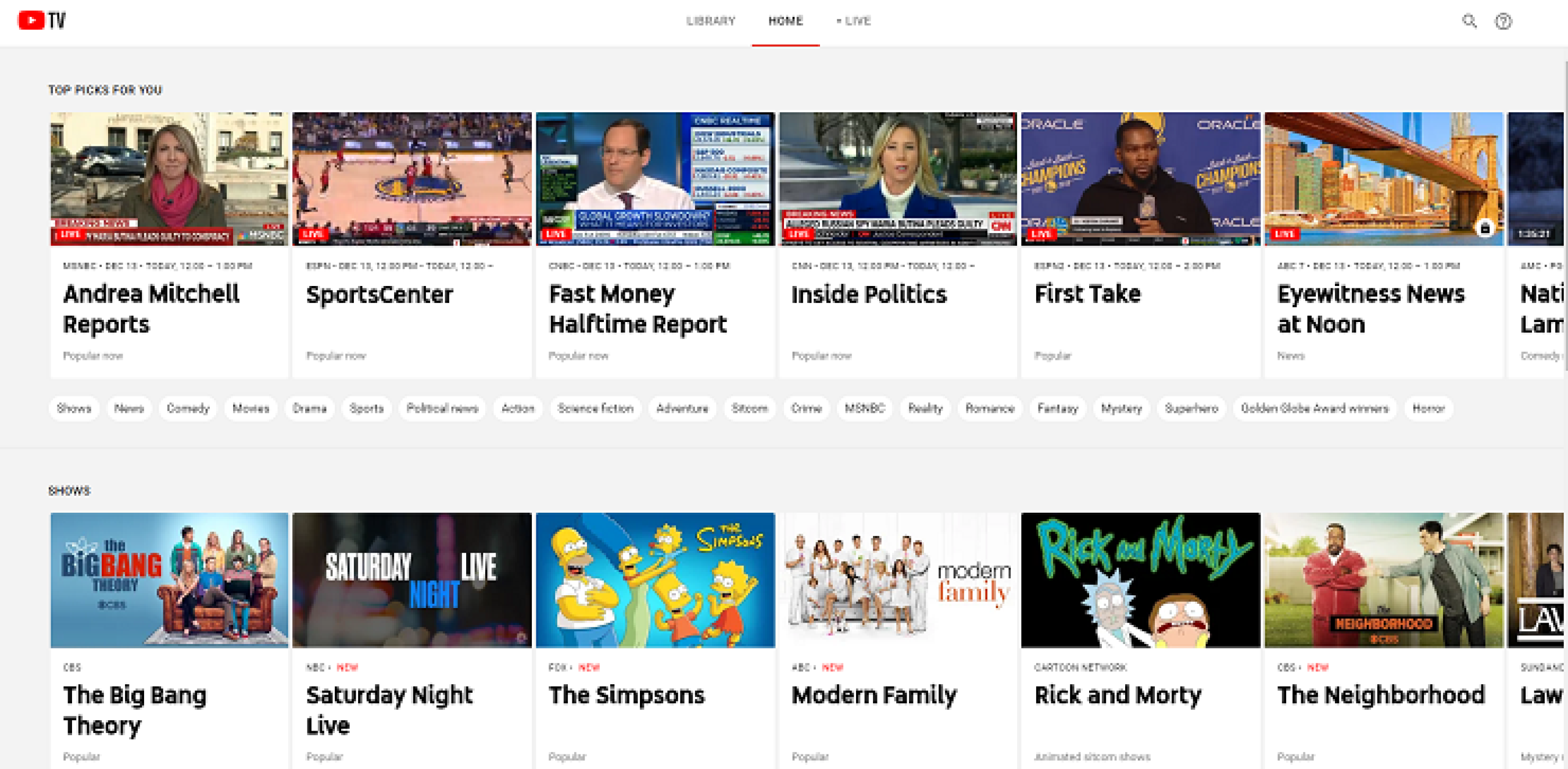Click the First Take title

click(x=1088, y=295)
